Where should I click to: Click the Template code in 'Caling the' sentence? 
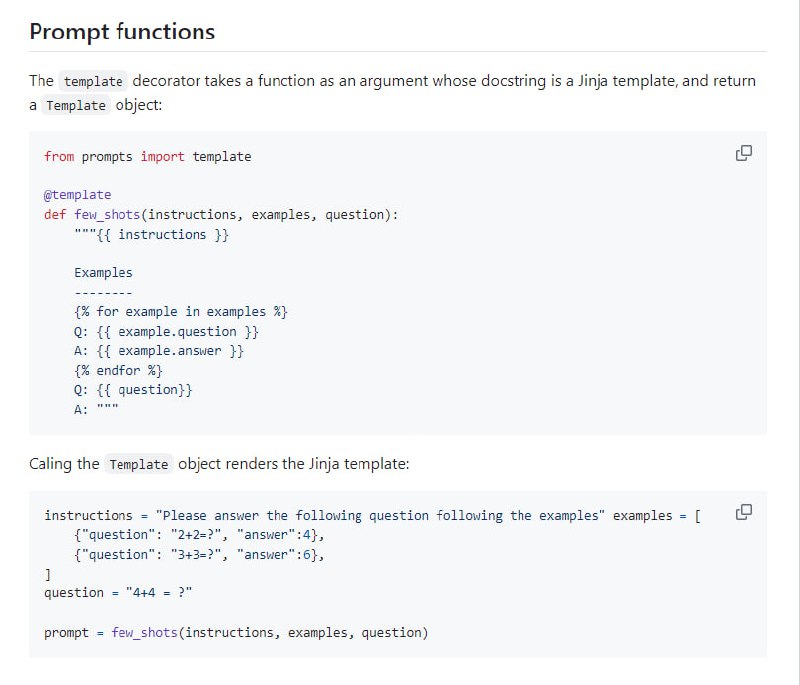point(139,464)
